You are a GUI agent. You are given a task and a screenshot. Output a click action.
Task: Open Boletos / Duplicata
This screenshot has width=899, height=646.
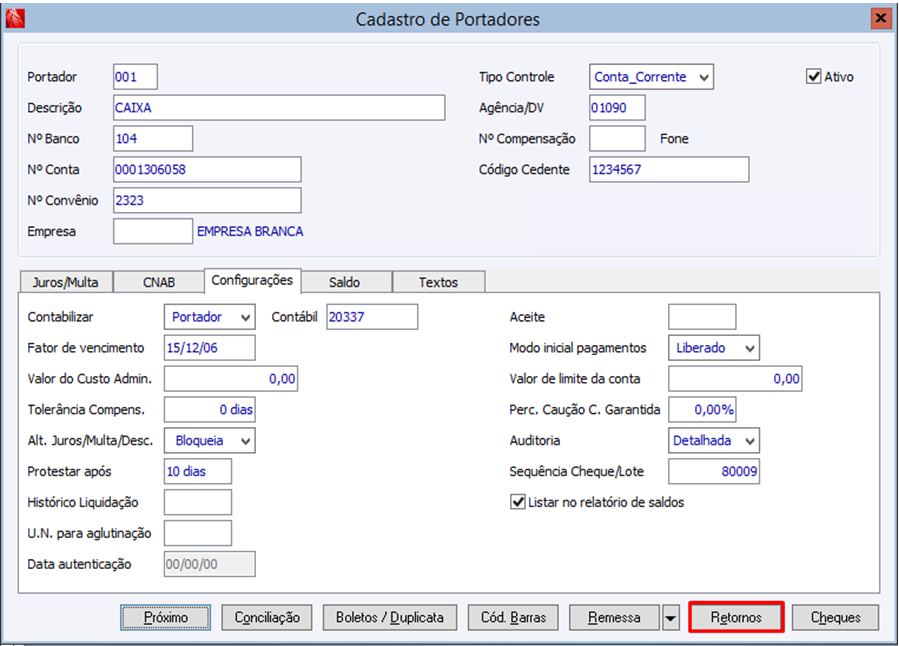(390, 617)
